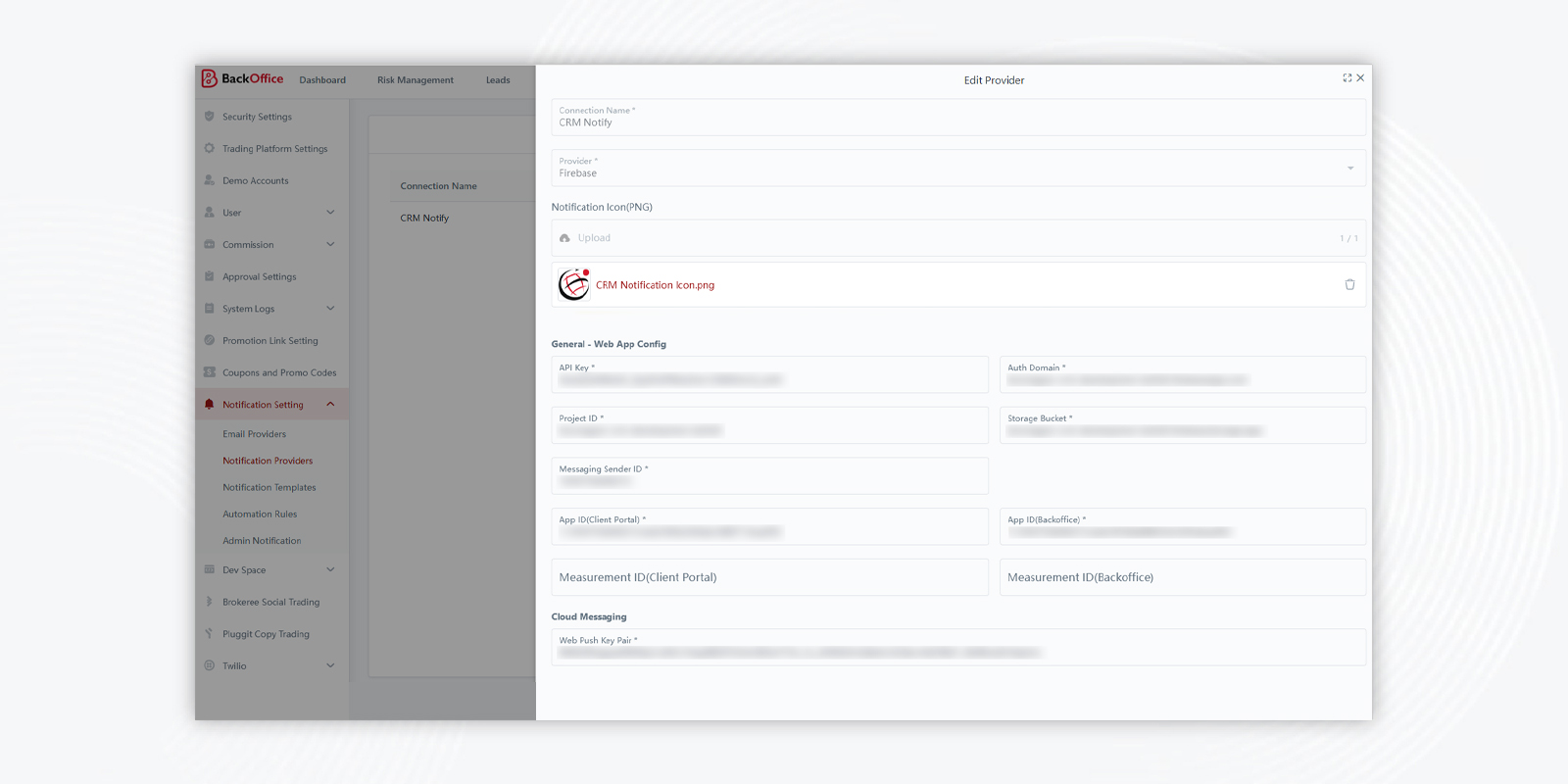Click the upload cloud icon
Screen dimensions: 1568x784
tap(564, 238)
